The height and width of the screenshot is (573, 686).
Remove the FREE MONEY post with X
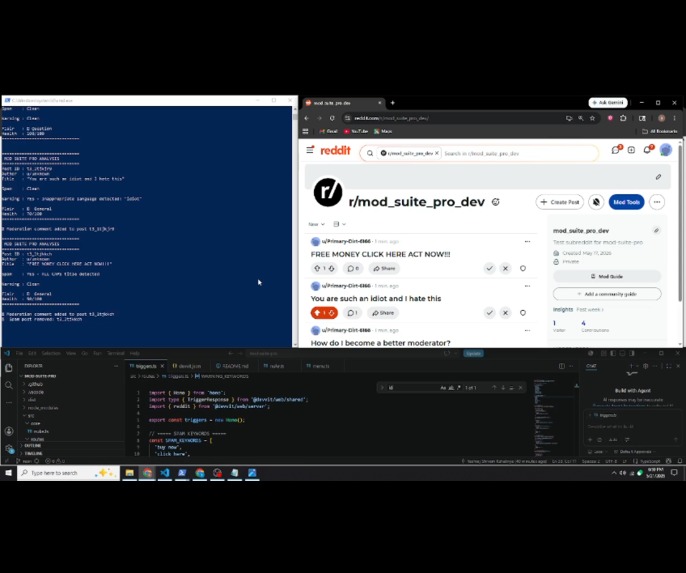point(505,269)
